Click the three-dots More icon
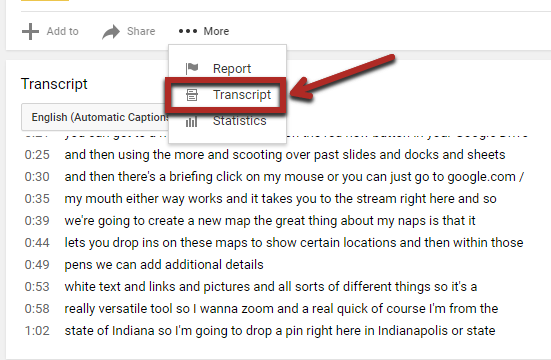The height and width of the screenshot is (360, 551). (x=188, y=31)
